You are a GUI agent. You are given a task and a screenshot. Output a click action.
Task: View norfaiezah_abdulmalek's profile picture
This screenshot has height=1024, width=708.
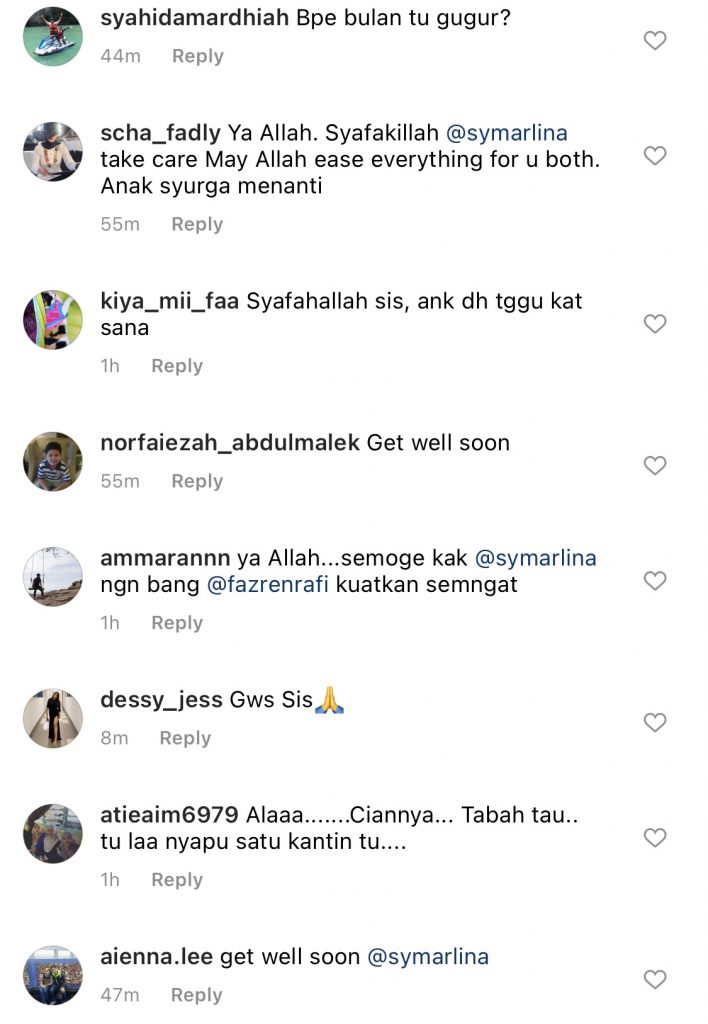(53, 462)
